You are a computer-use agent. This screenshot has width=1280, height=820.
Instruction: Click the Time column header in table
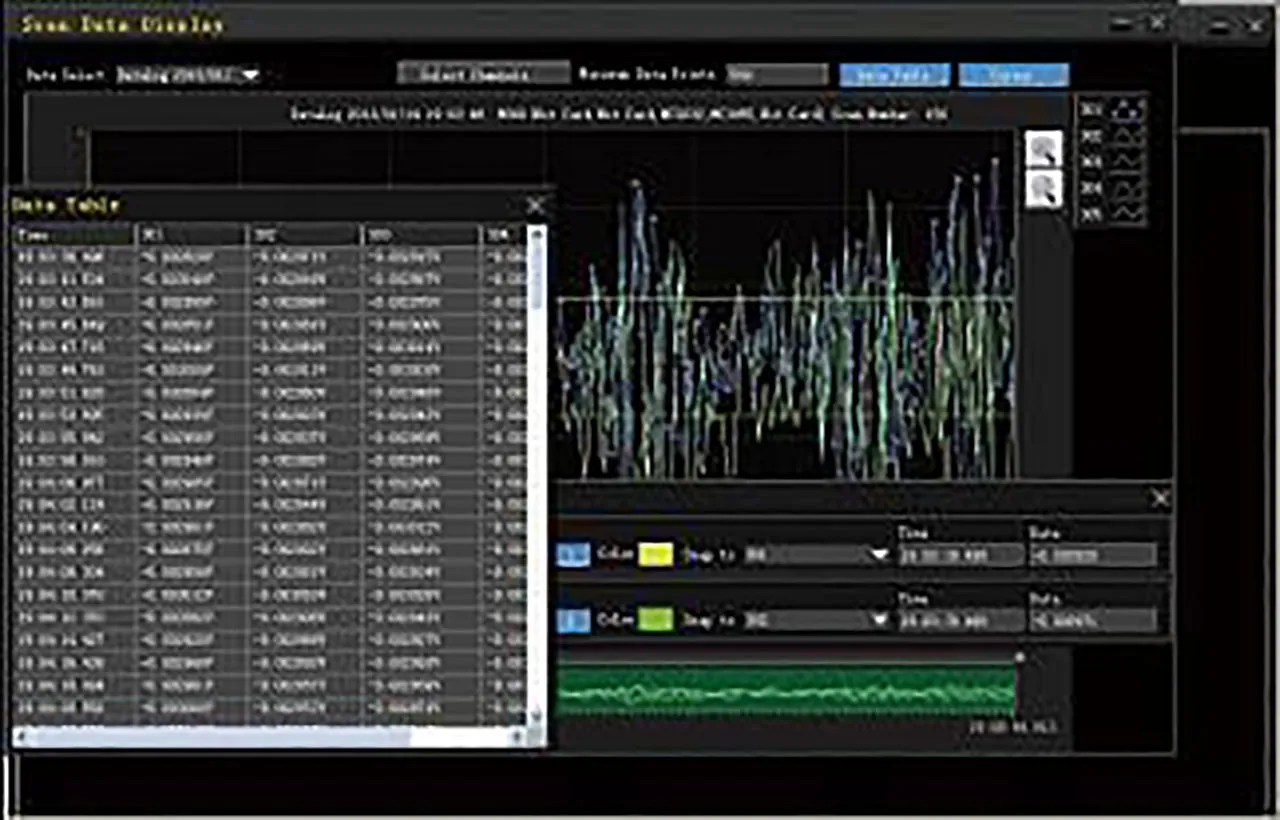tap(73, 236)
